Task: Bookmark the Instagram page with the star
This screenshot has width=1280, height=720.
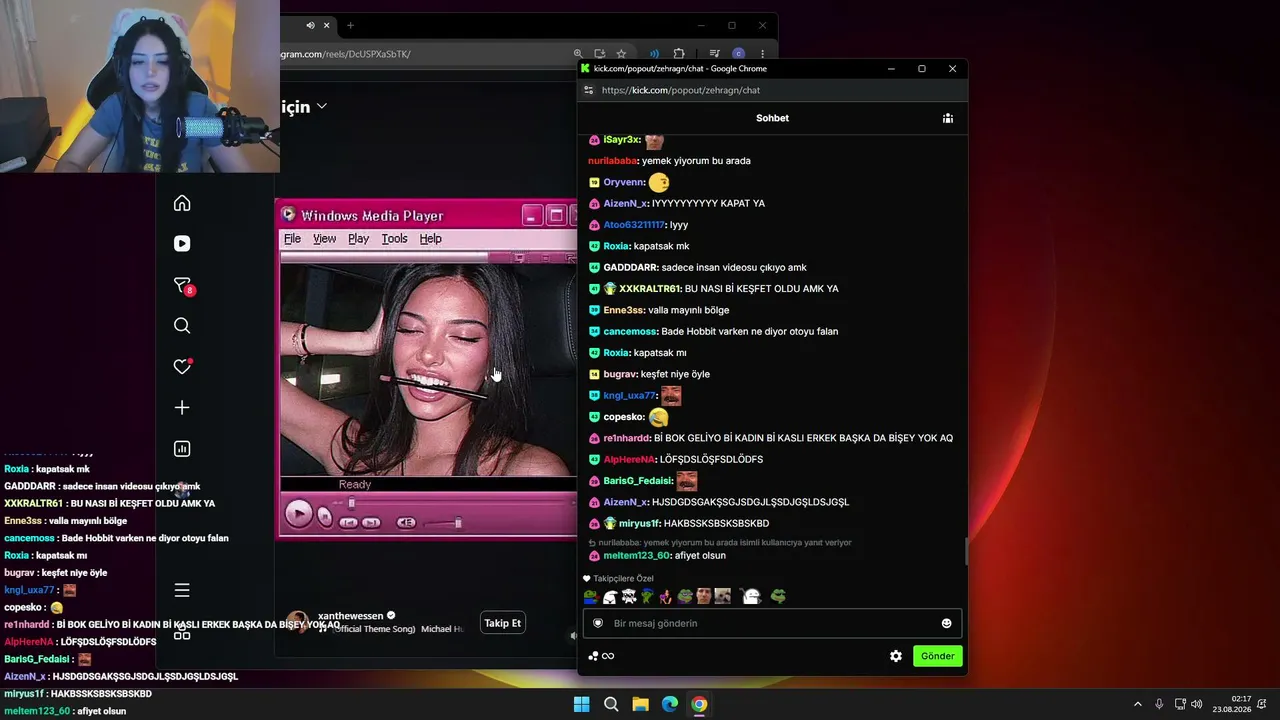Action: [x=621, y=54]
